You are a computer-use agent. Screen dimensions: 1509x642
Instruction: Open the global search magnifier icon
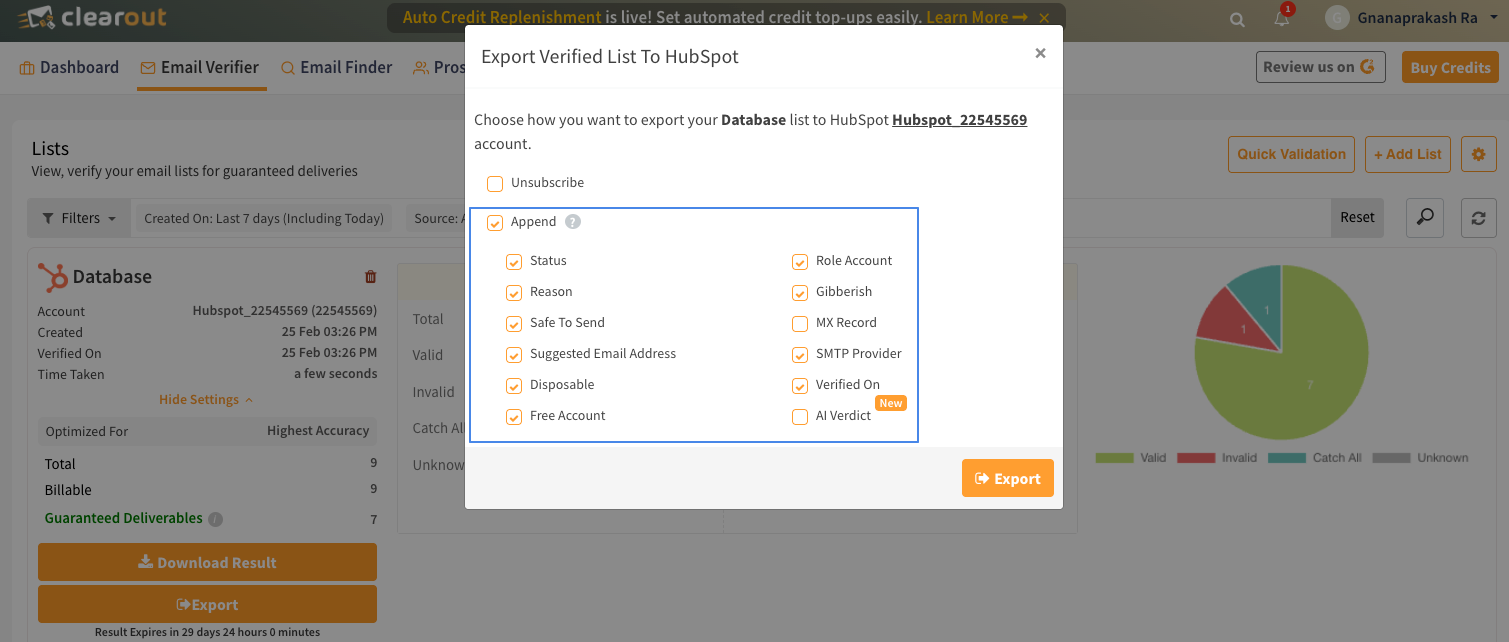tap(1237, 18)
